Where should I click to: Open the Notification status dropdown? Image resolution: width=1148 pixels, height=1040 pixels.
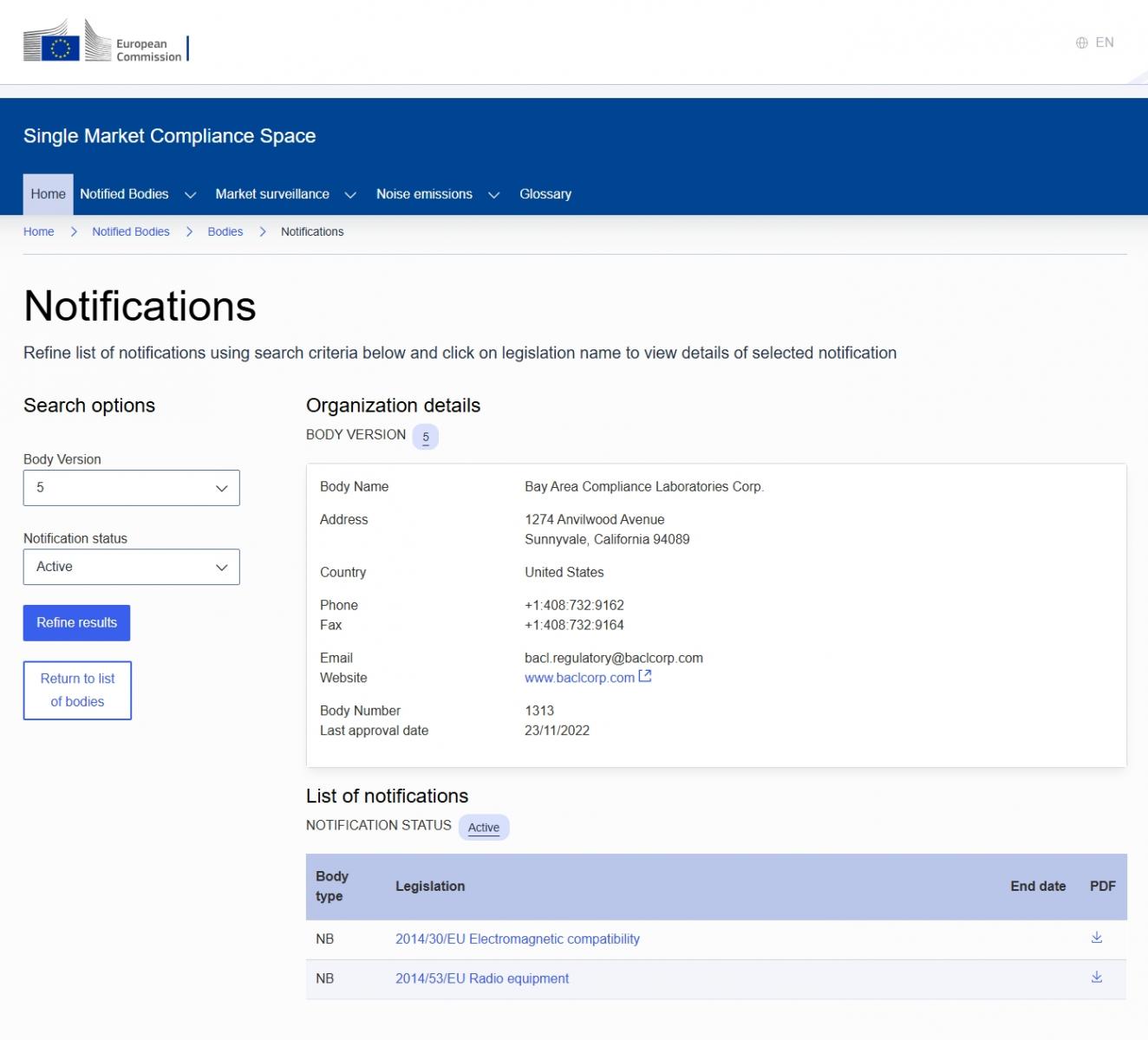click(x=131, y=567)
